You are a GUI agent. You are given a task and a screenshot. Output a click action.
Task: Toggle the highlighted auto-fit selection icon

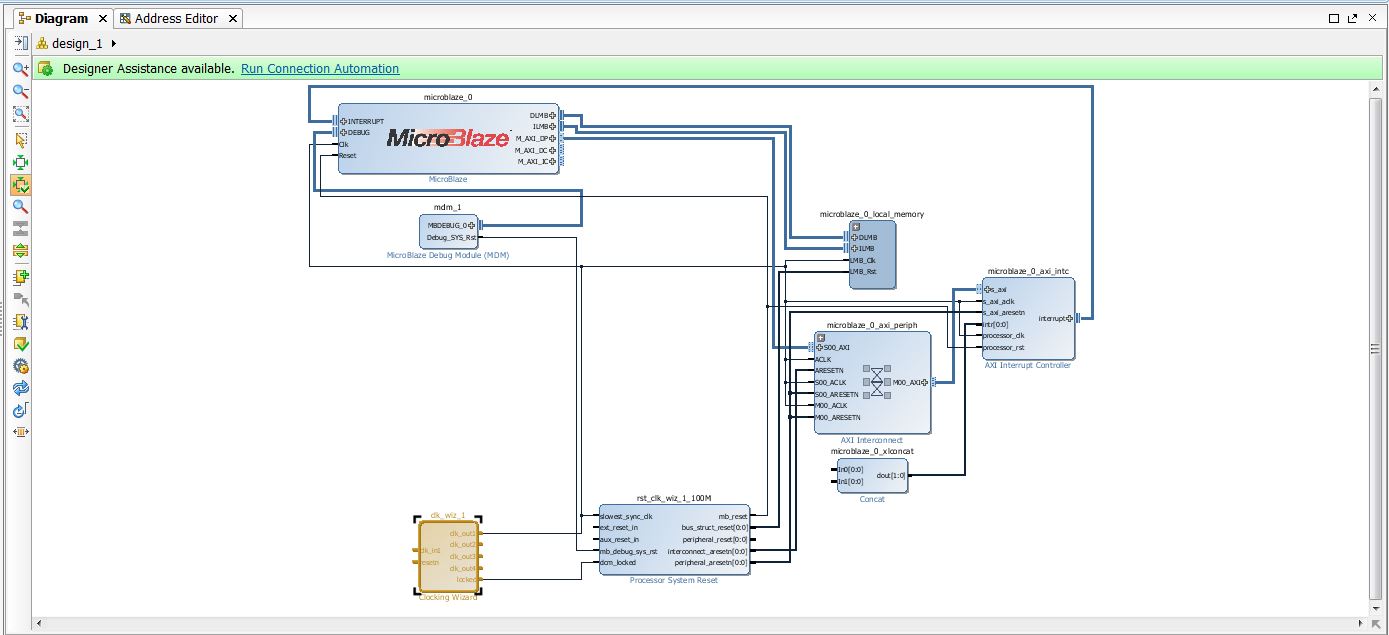[x=20, y=185]
